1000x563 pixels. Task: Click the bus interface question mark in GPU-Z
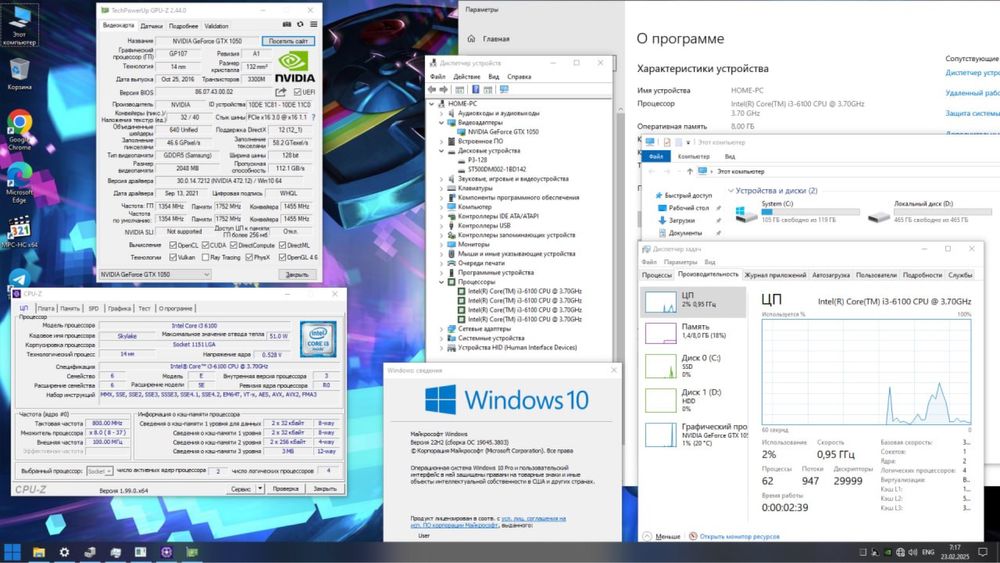(x=313, y=117)
